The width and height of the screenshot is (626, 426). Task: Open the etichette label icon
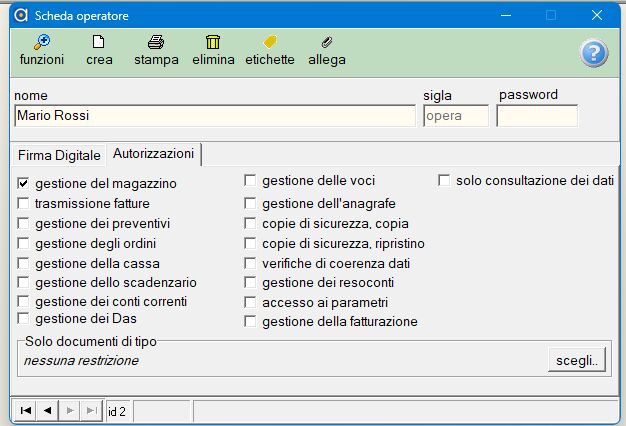tap(269, 42)
